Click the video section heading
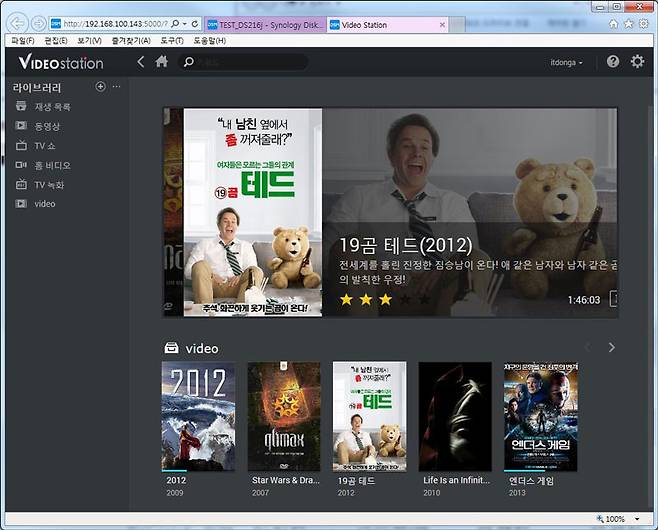 (x=202, y=348)
